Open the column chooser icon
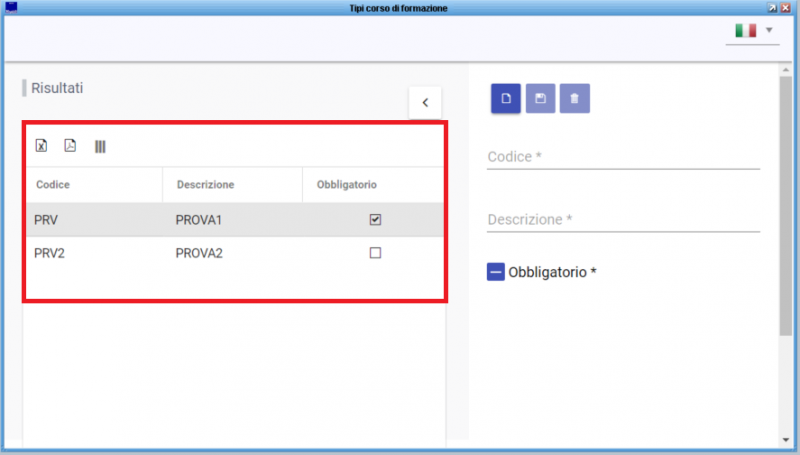The image size is (800, 455). tap(100, 147)
